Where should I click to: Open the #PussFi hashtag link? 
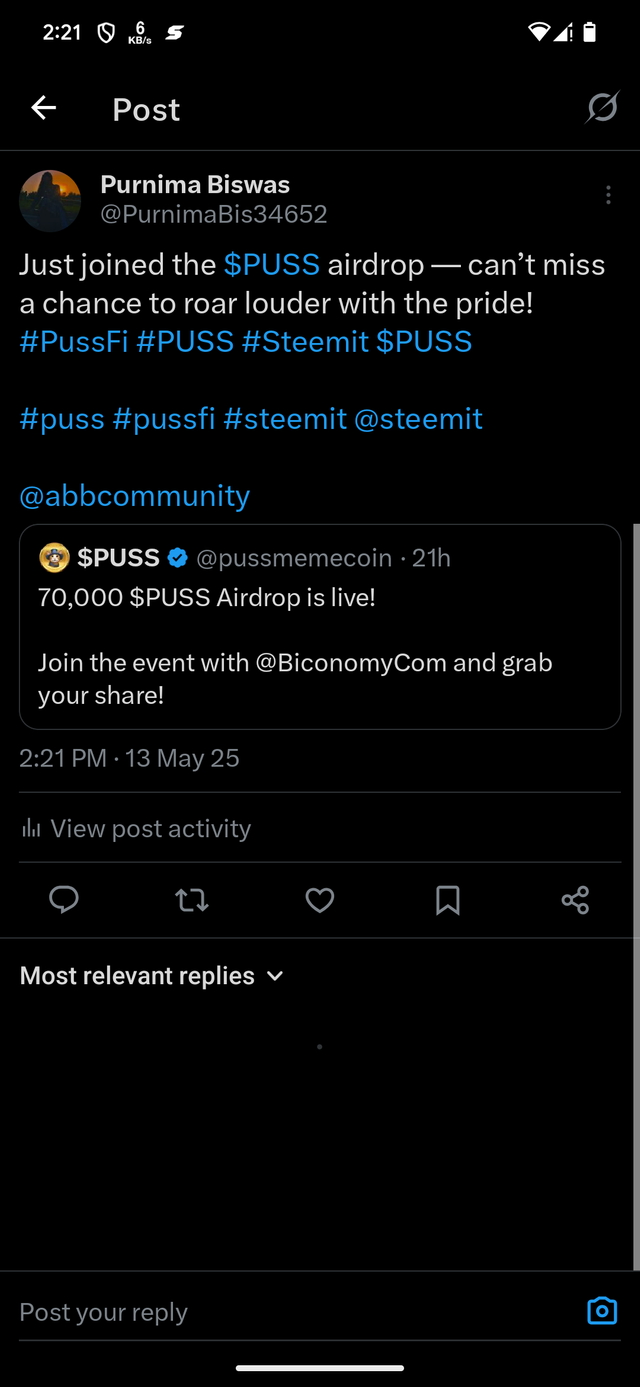pos(73,342)
